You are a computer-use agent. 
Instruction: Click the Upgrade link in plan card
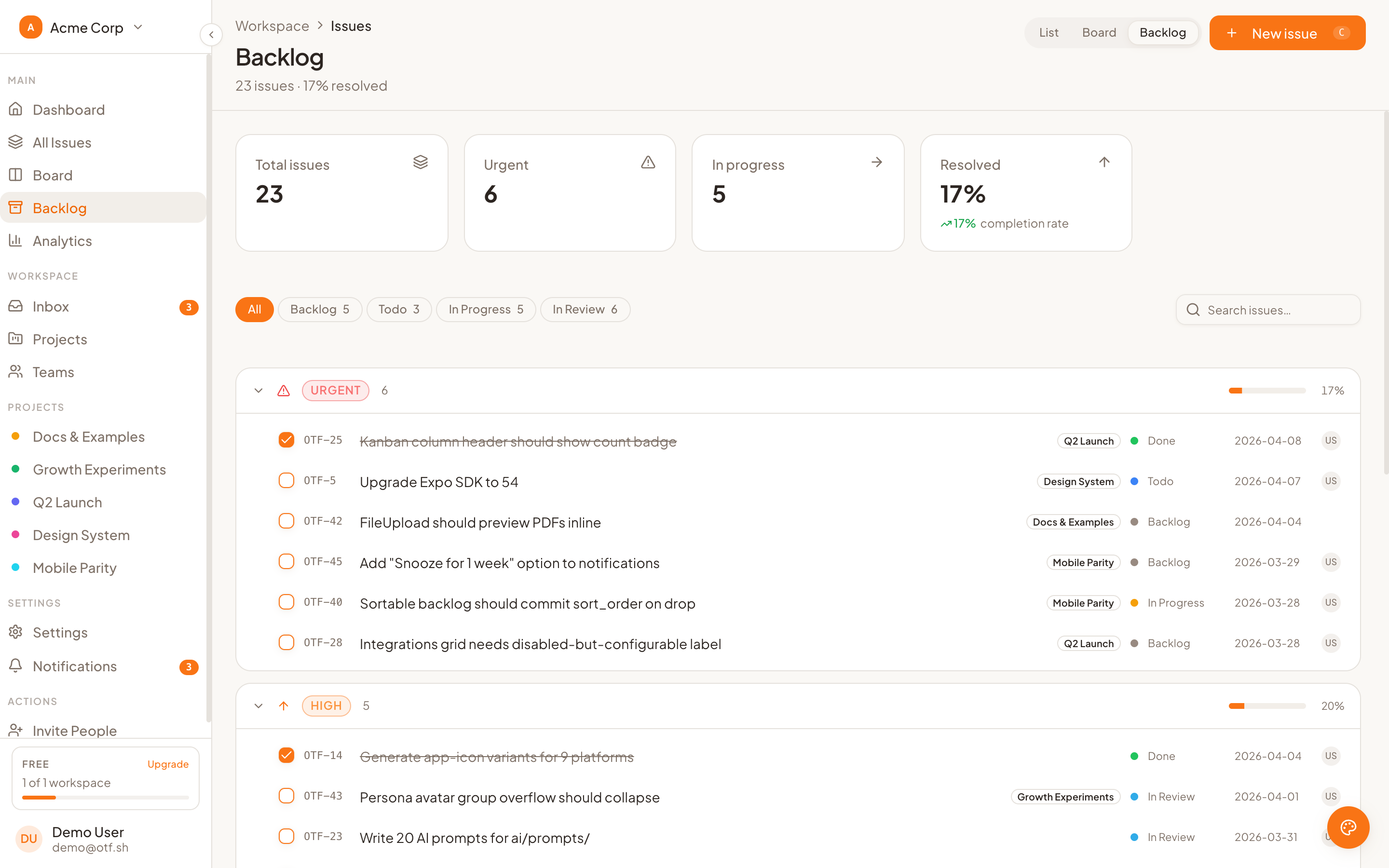[168, 764]
